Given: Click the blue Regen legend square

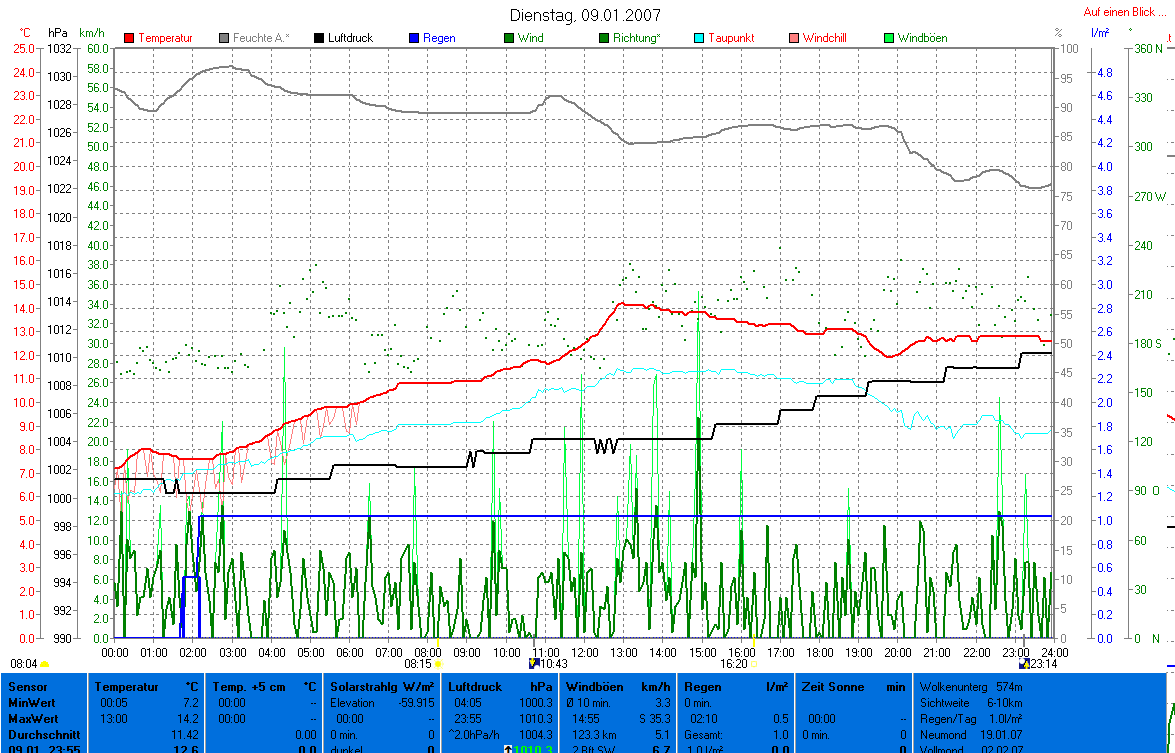Looking at the screenshot, I should pyautogui.click(x=414, y=38).
